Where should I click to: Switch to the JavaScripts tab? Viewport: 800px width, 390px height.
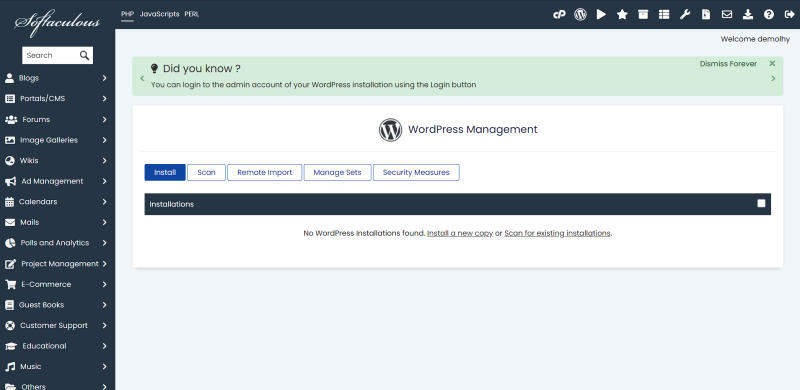pyautogui.click(x=160, y=14)
